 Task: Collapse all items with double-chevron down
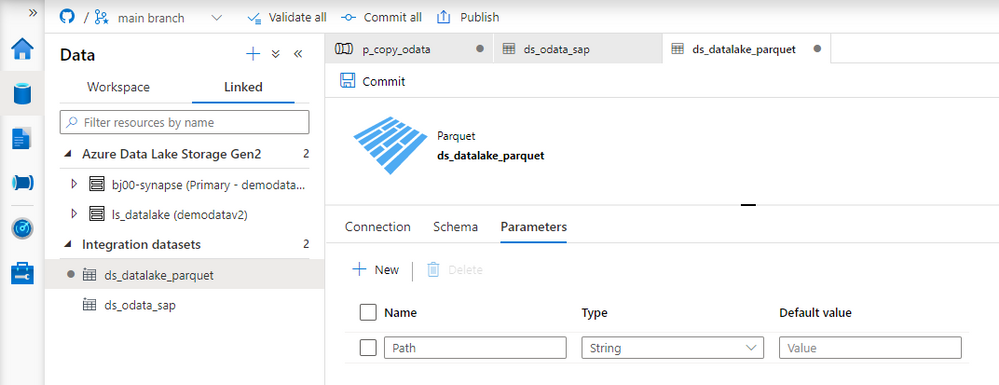click(276, 54)
